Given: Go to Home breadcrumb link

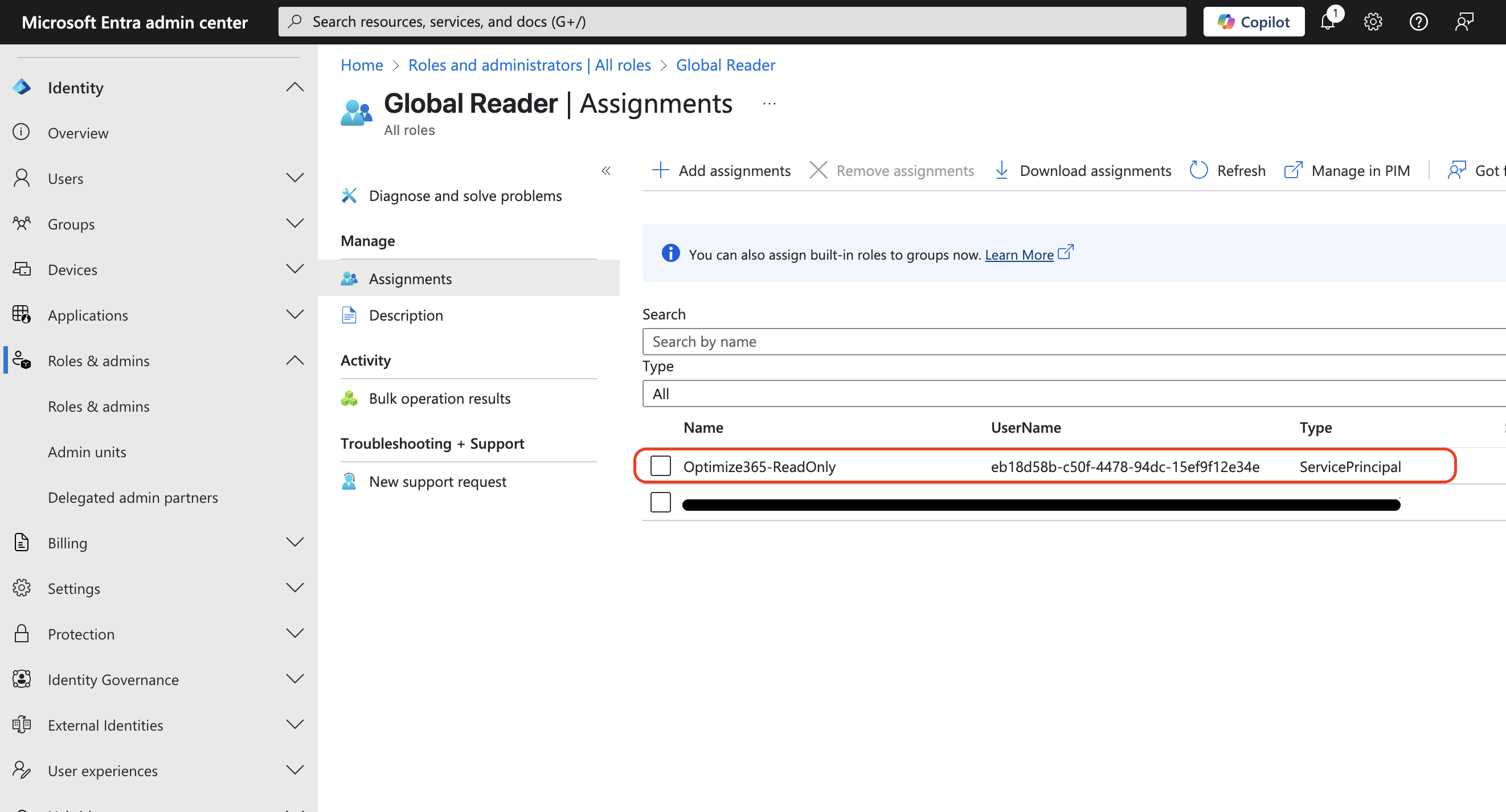Looking at the screenshot, I should 362,65.
